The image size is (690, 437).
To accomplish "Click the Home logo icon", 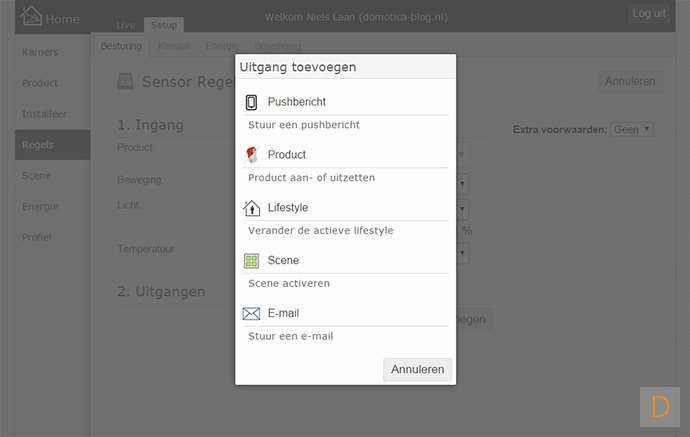I will [x=33, y=17].
